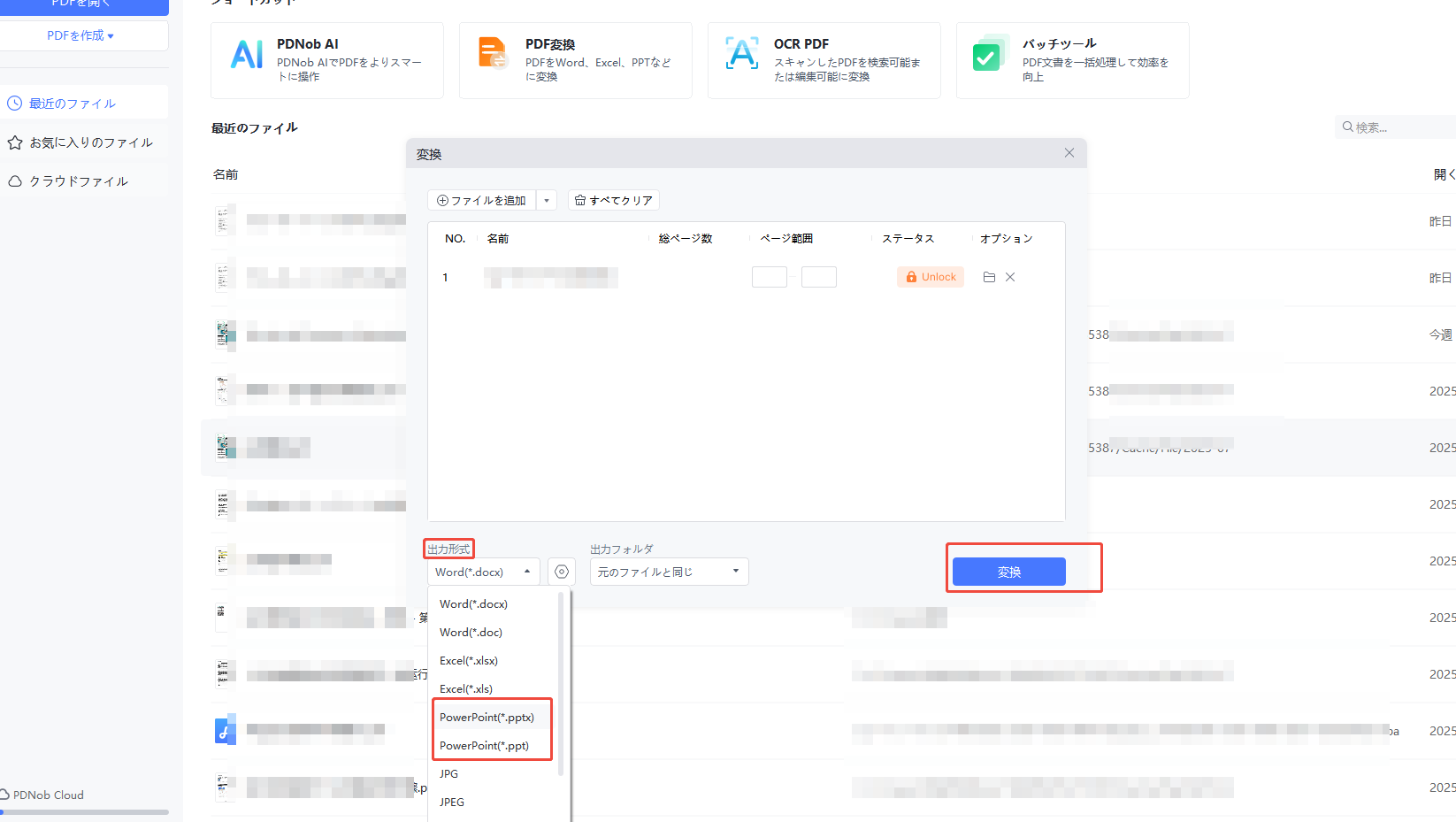
Task: Click the cloud icon for クラウドファイル
Action: [15, 181]
